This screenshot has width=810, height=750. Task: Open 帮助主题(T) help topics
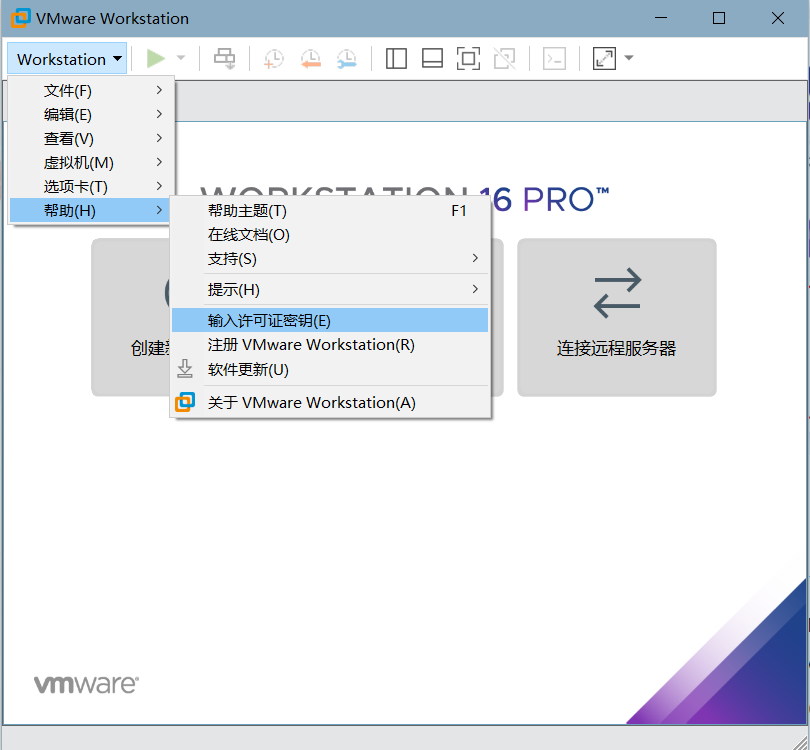(330, 211)
